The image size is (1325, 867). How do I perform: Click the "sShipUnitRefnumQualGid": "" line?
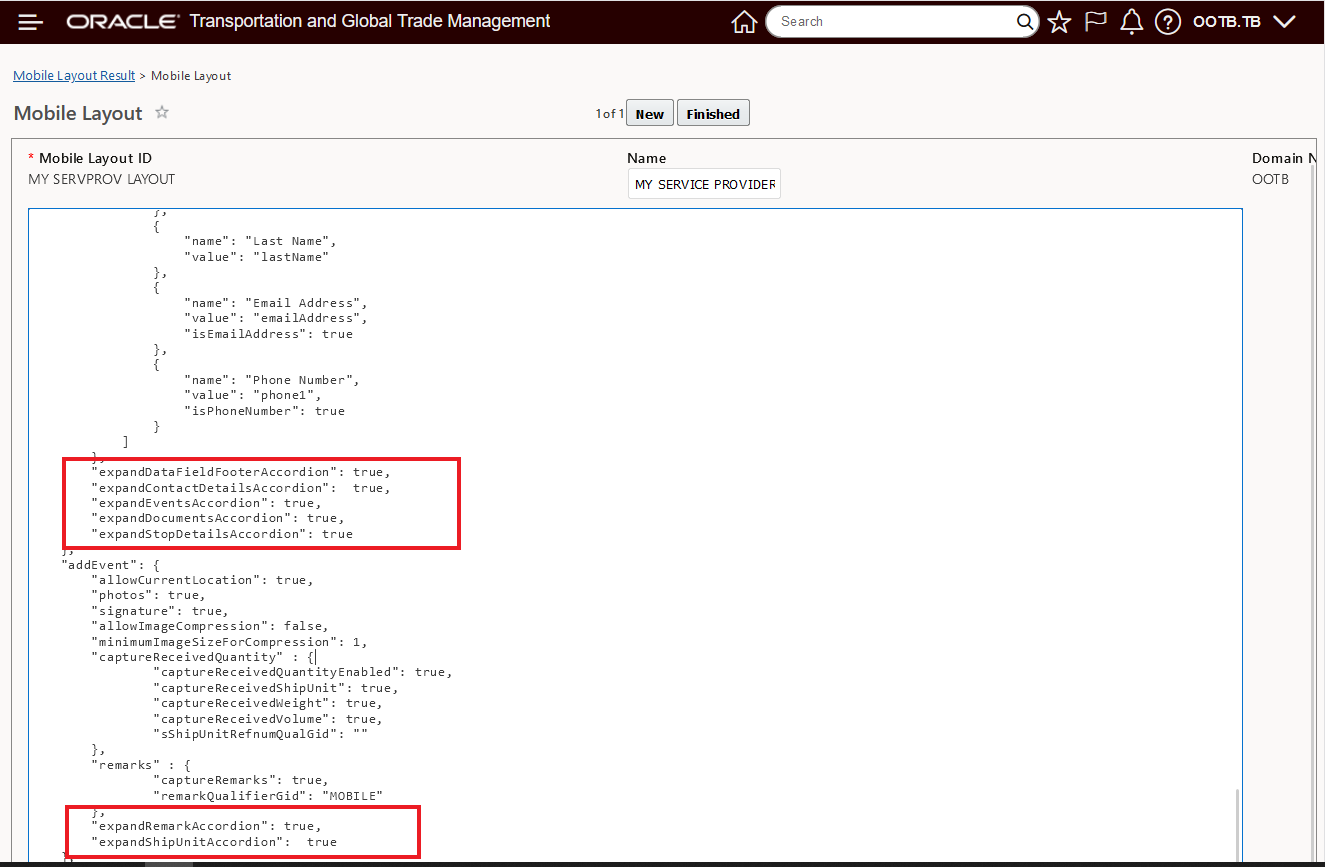pos(261,734)
